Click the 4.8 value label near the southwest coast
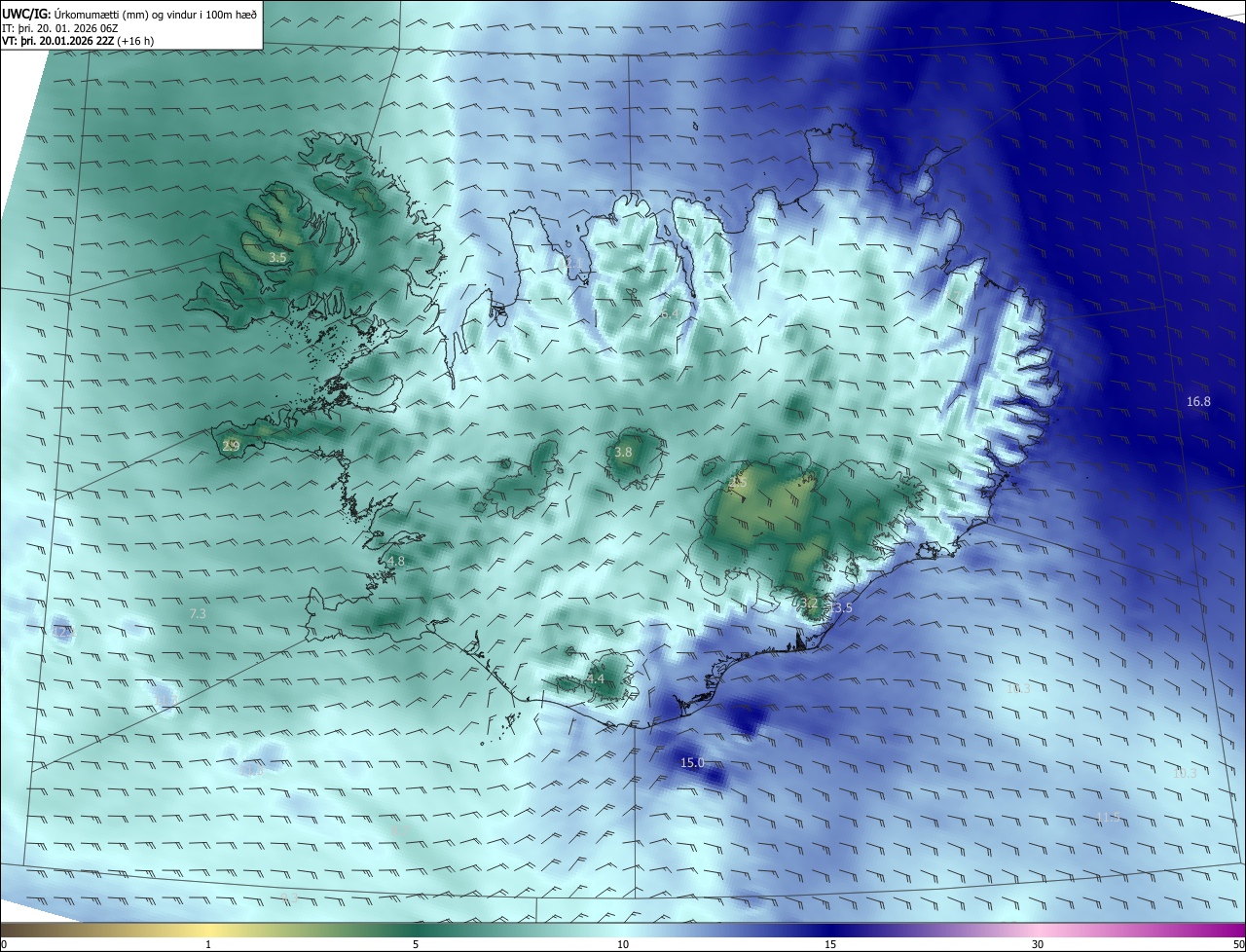The height and width of the screenshot is (952, 1246). point(395,562)
